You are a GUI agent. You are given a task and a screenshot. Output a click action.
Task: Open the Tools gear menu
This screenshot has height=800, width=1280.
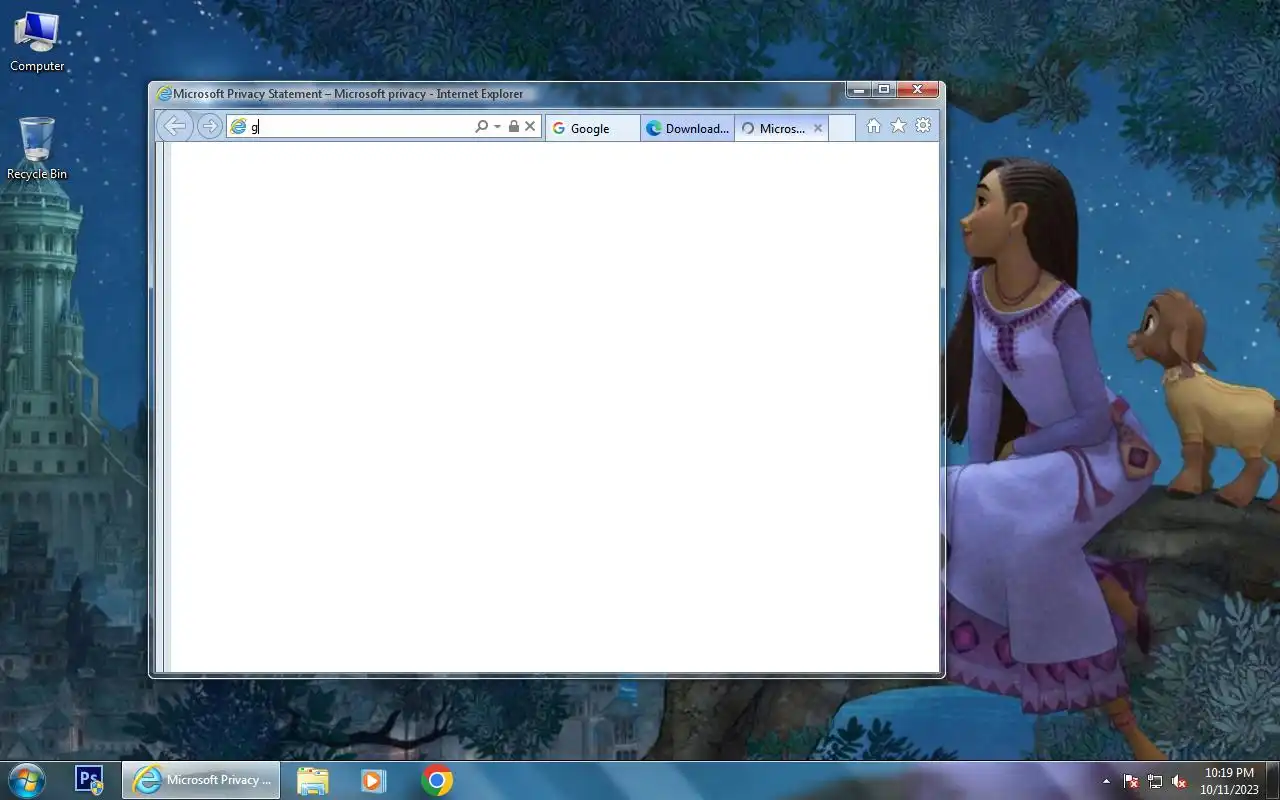(x=923, y=126)
